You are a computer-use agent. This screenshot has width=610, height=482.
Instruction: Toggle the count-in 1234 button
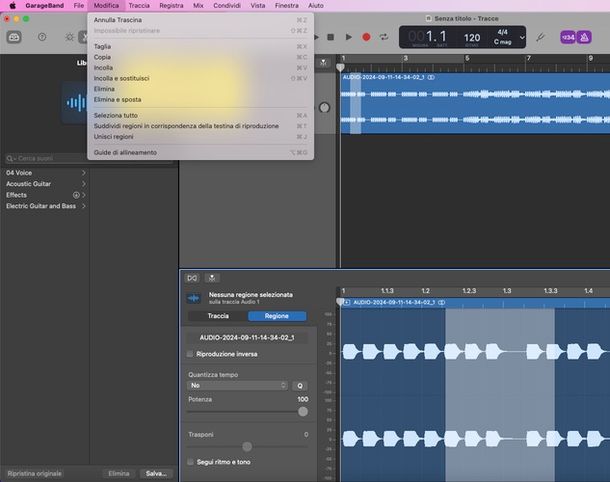tap(568, 37)
